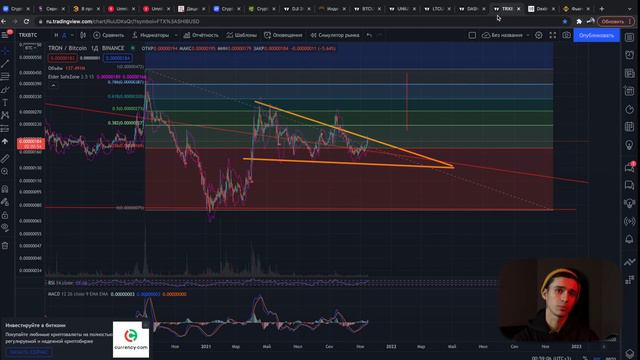640x360 pixels.
Task: Open the Без названия saved layout cloud
Action: [x=502, y=36]
